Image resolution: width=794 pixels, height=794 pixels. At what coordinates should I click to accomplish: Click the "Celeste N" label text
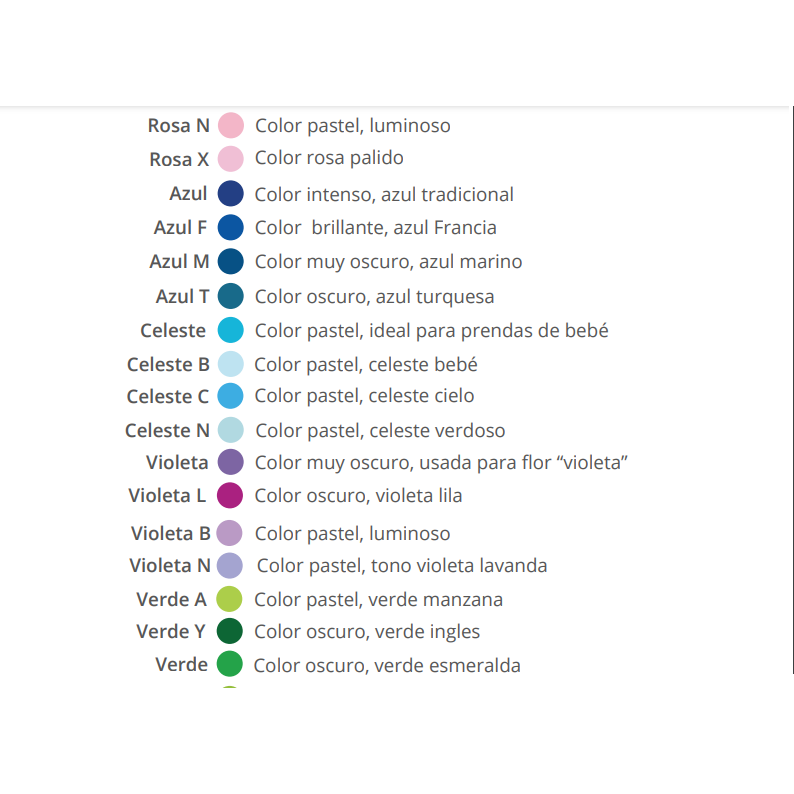167,430
